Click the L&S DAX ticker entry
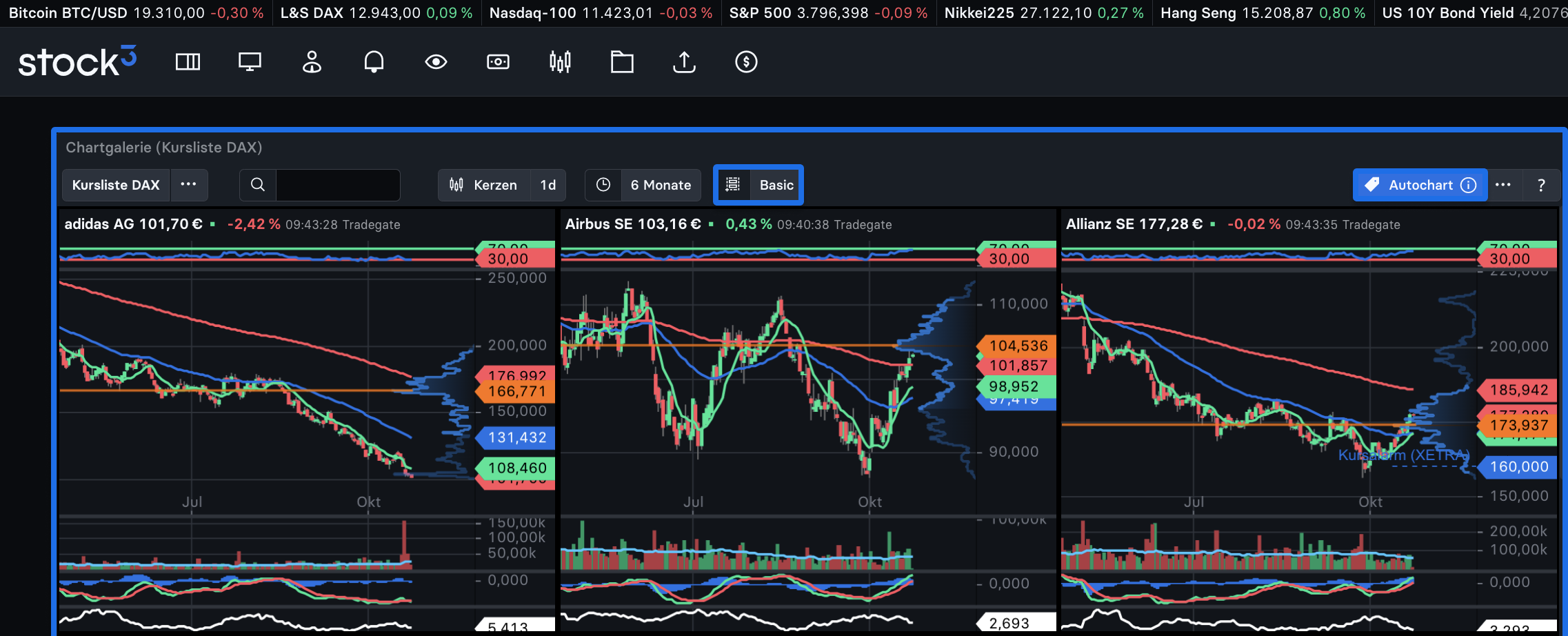Image resolution: width=1568 pixels, height=636 pixels. pyautogui.click(x=376, y=13)
